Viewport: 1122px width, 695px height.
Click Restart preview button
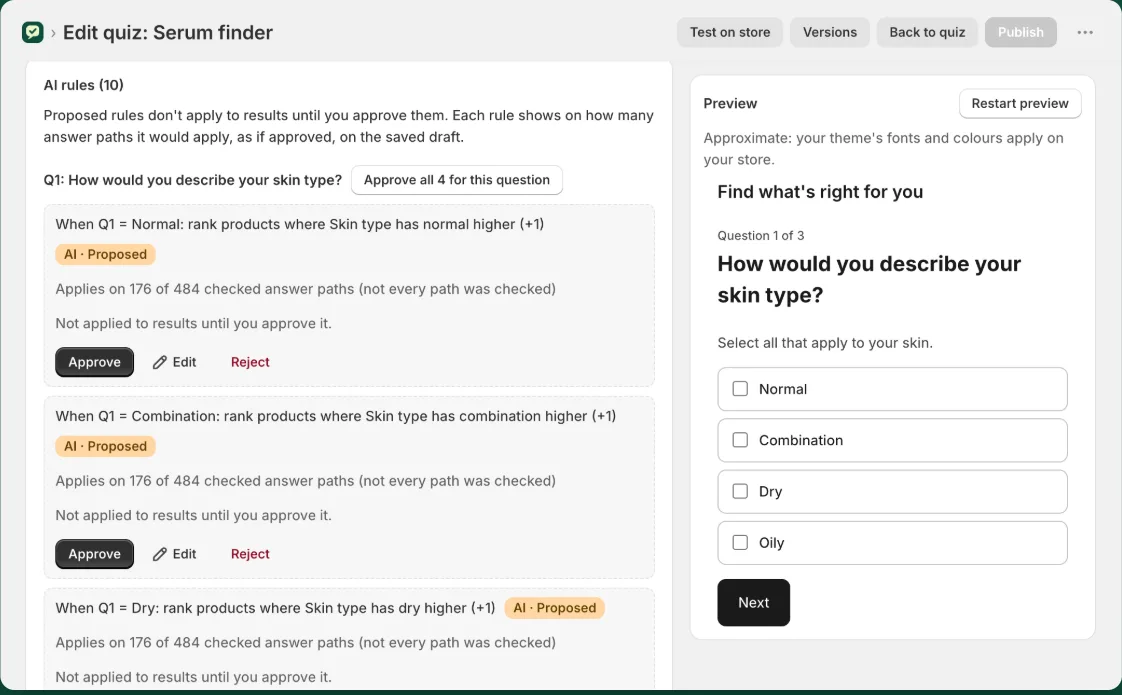click(x=1020, y=103)
